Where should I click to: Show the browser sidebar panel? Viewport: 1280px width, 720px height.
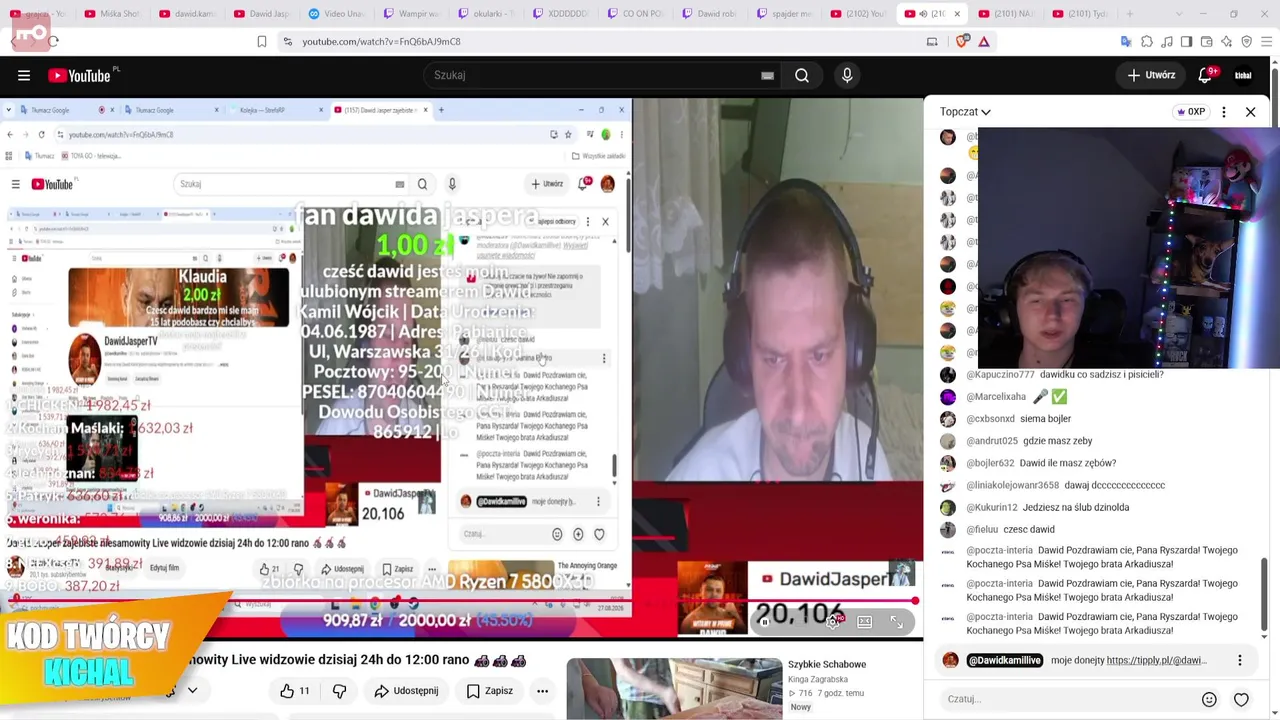click(1186, 41)
